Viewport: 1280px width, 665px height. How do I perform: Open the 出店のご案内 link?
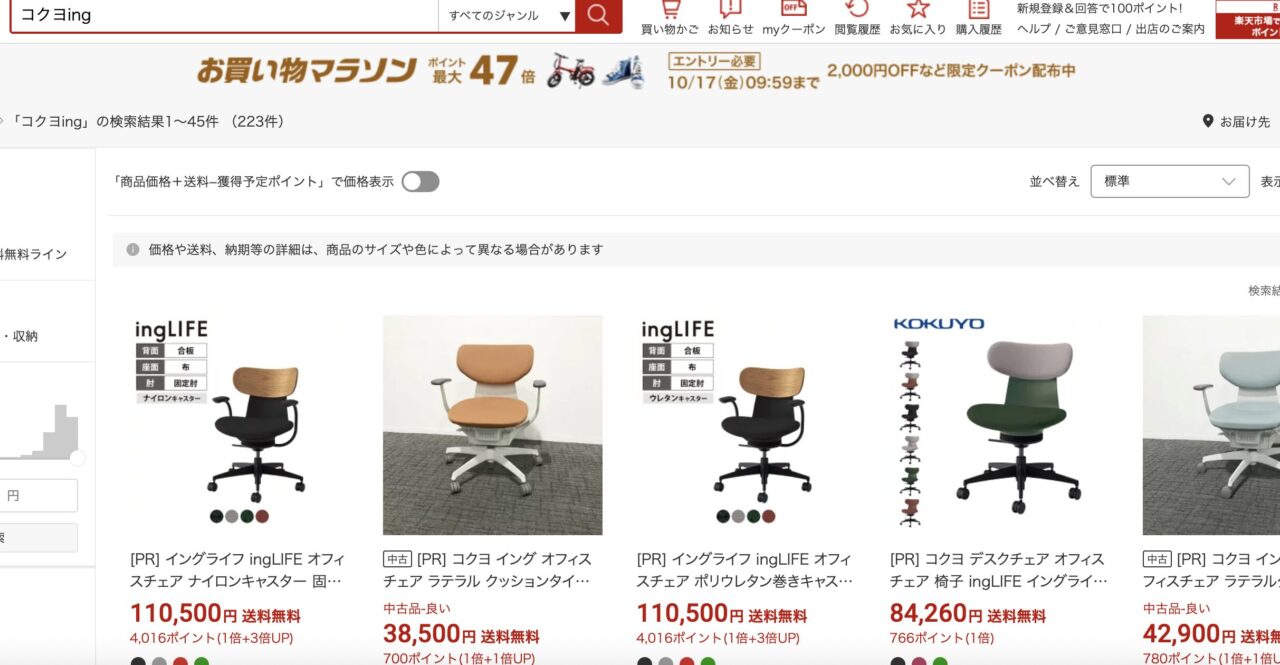[x=1170, y=29]
